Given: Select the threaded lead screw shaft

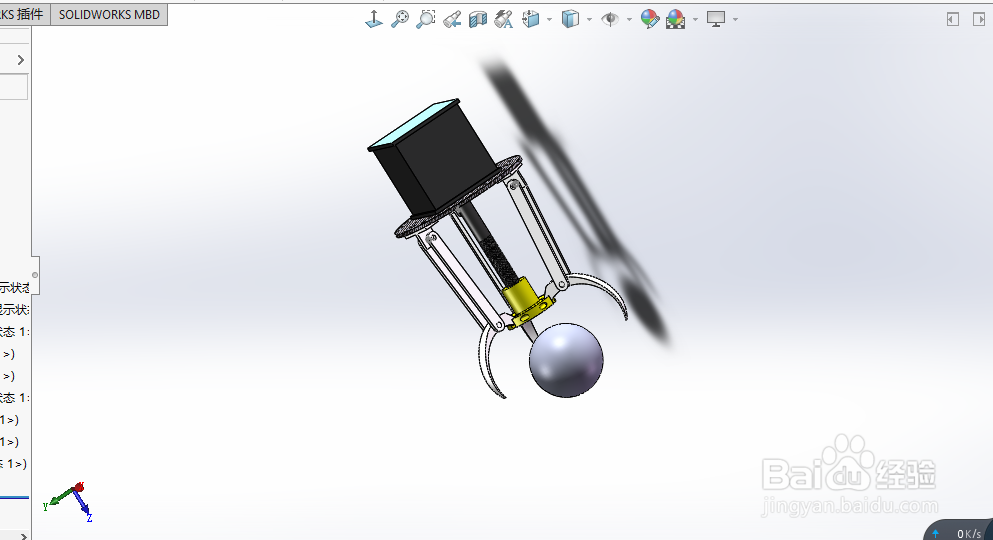Looking at the screenshot, I should pyautogui.click(x=499, y=260).
